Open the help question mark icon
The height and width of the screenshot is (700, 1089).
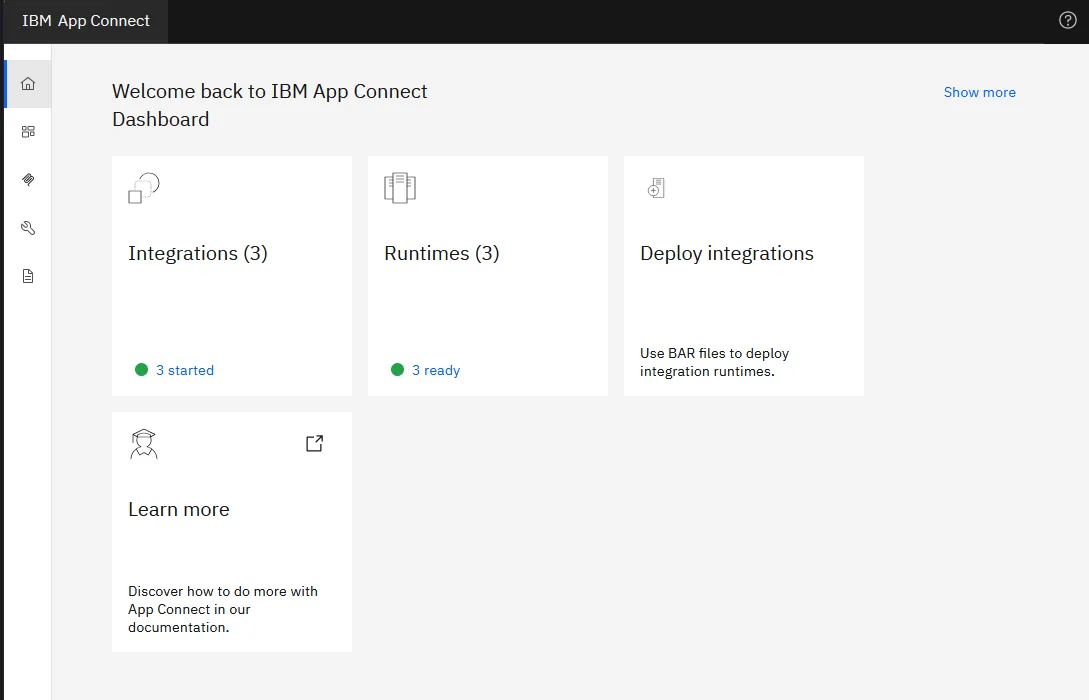[1067, 20]
